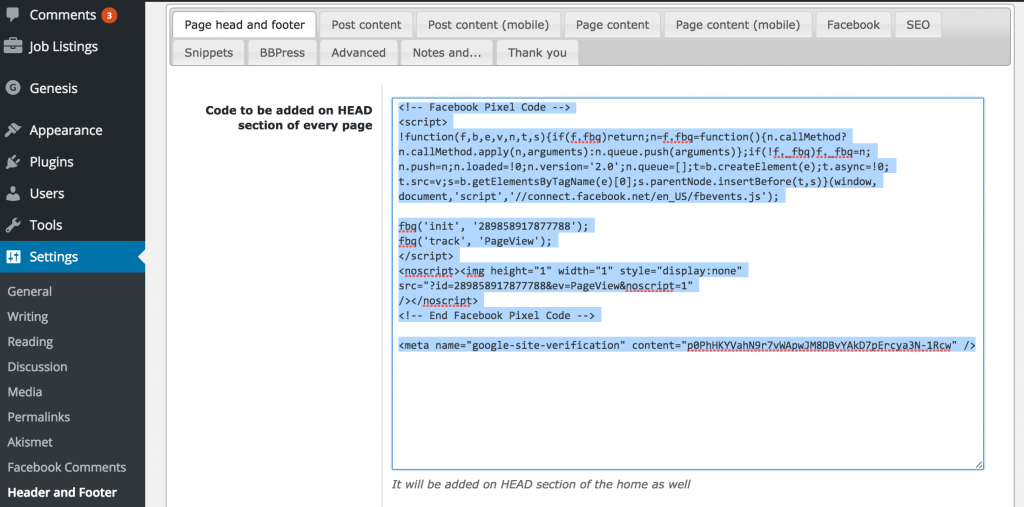Click the textarea resize handle corner
Image resolution: width=1024 pixels, height=507 pixels.
click(978, 465)
